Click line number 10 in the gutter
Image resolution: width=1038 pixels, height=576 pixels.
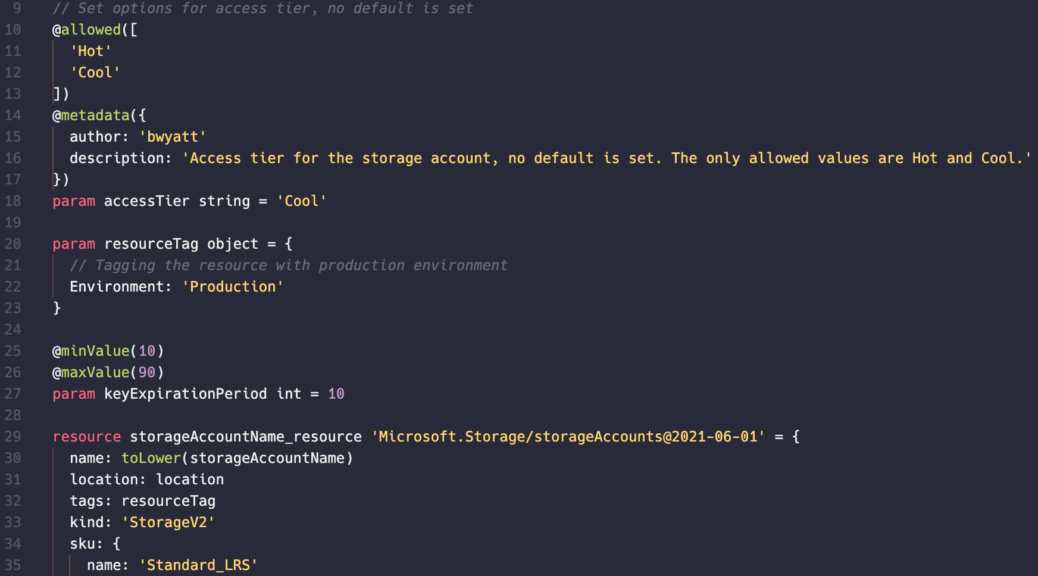(x=13, y=30)
